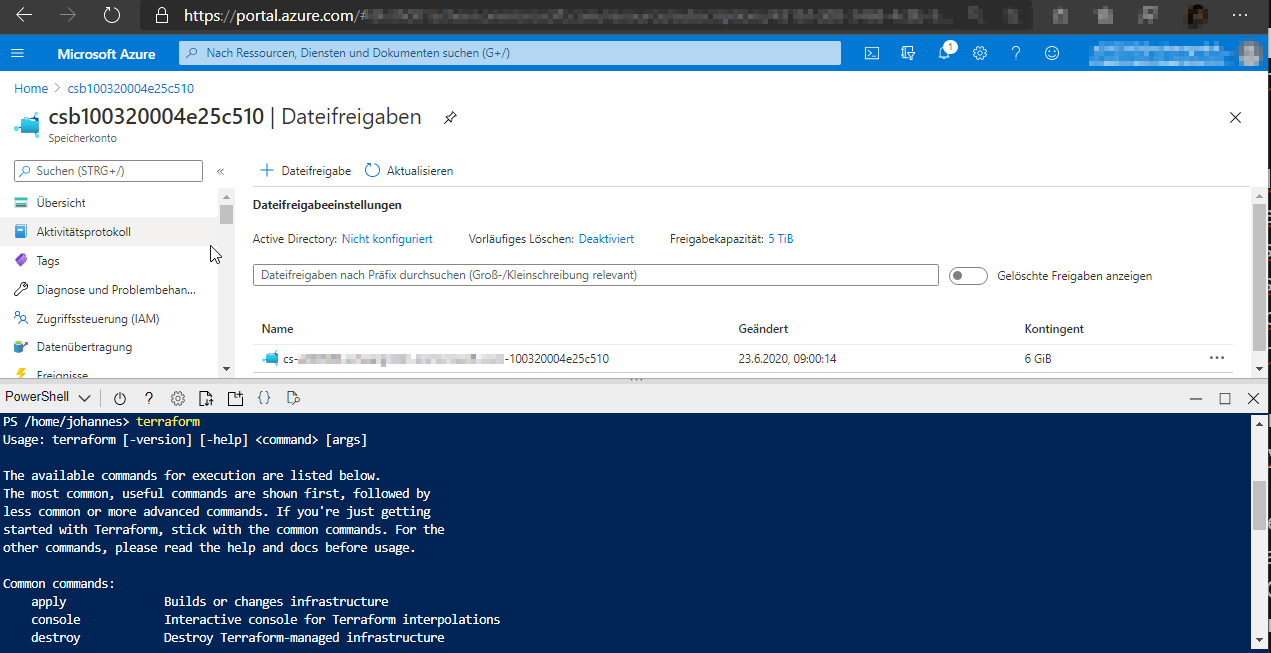The height and width of the screenshot is (653, 1271).
Task: Open the feedback smiley icon
Action: click(x=1052, y=53)
